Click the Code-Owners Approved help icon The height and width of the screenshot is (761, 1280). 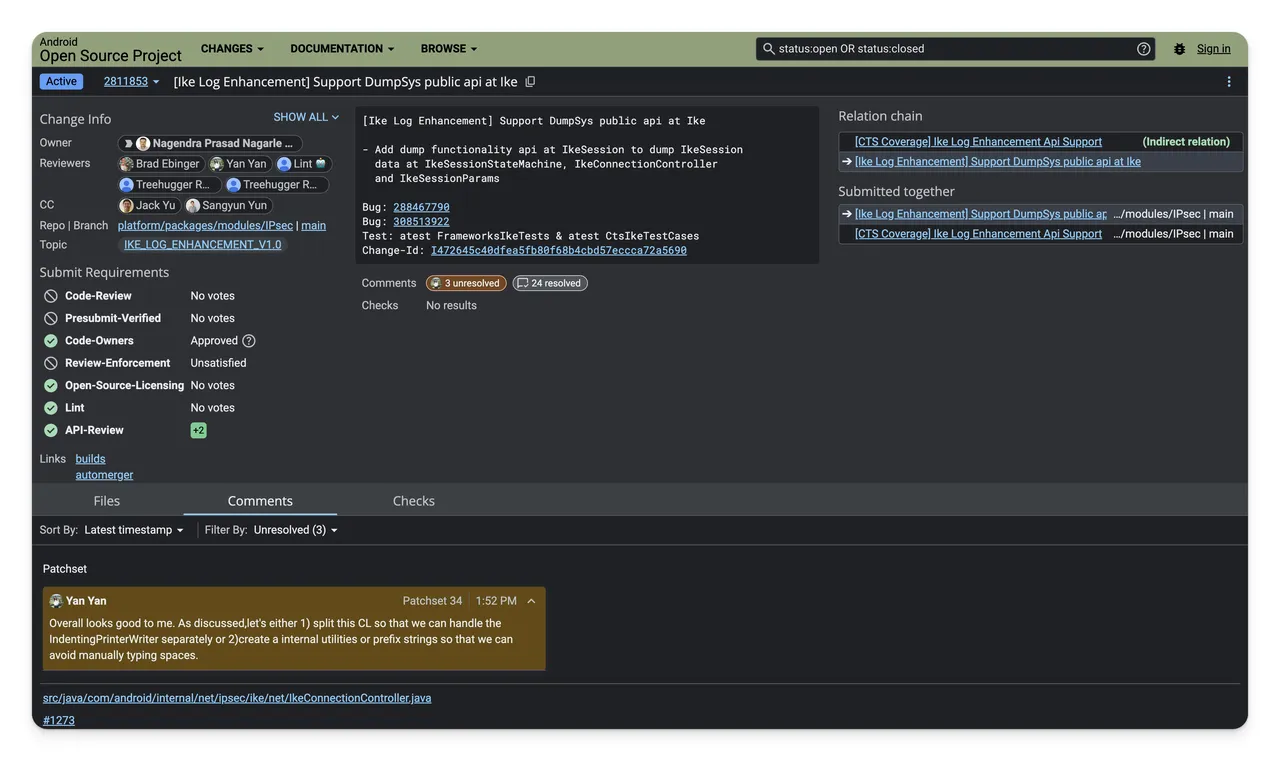249,341
